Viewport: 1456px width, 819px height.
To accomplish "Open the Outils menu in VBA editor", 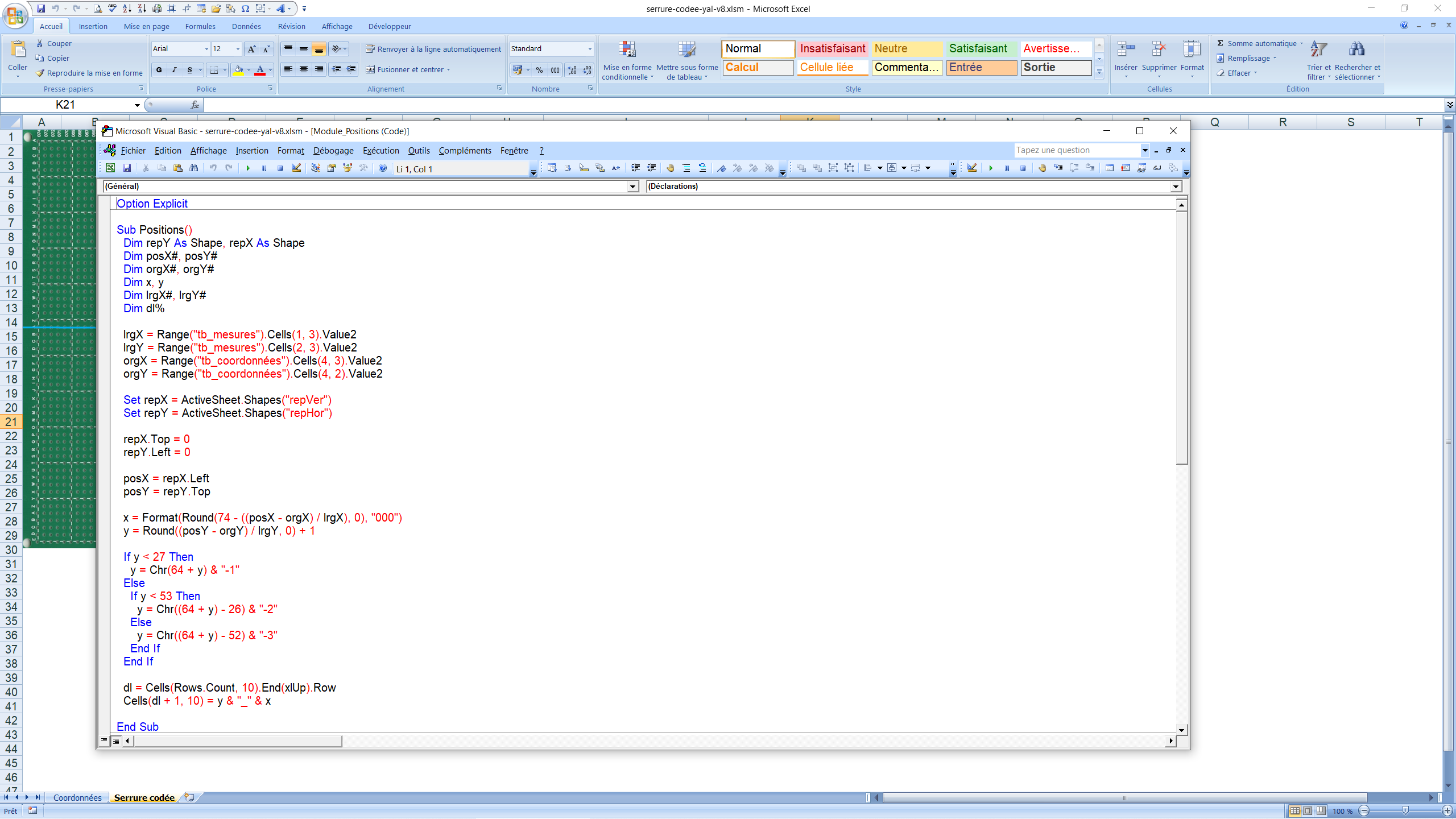I will [x=419, y=151].
